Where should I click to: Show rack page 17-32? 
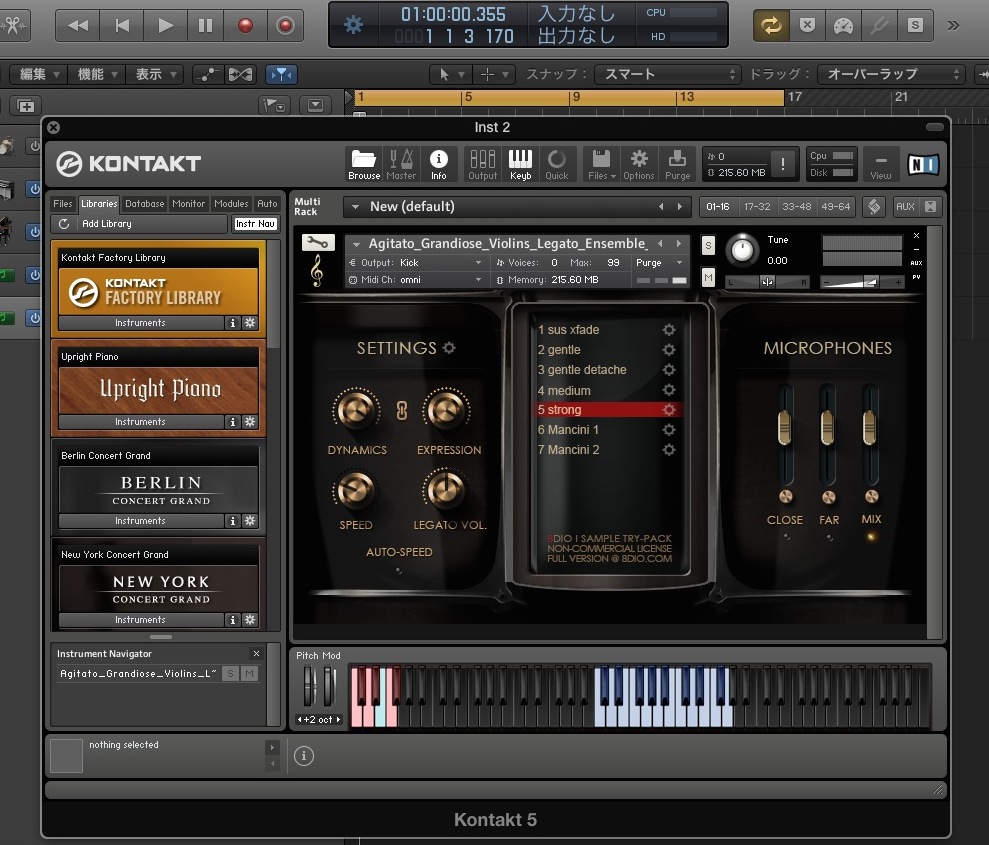pos(757,207)
